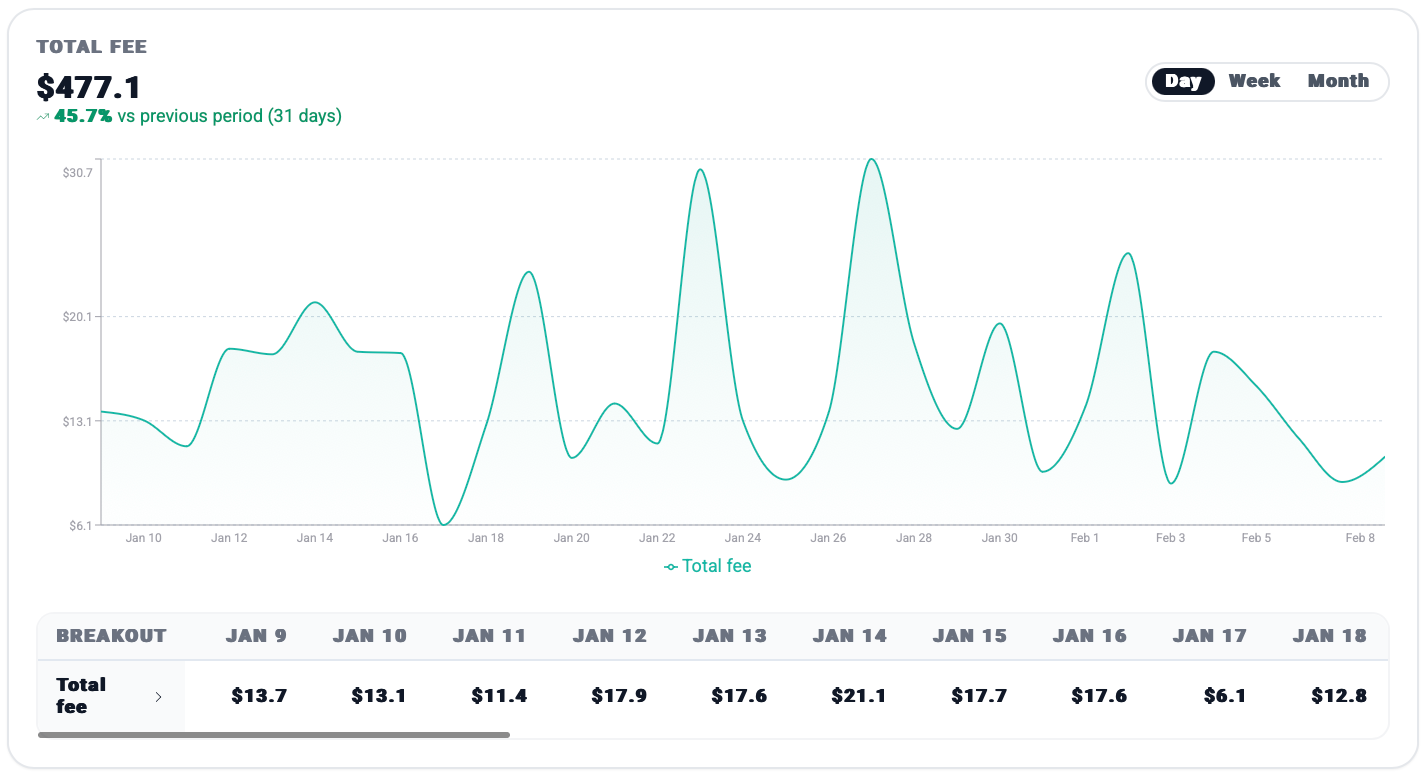Click the $30.7 y-axis label
The image size is (1426, 778).
click(x=77, y=172)
